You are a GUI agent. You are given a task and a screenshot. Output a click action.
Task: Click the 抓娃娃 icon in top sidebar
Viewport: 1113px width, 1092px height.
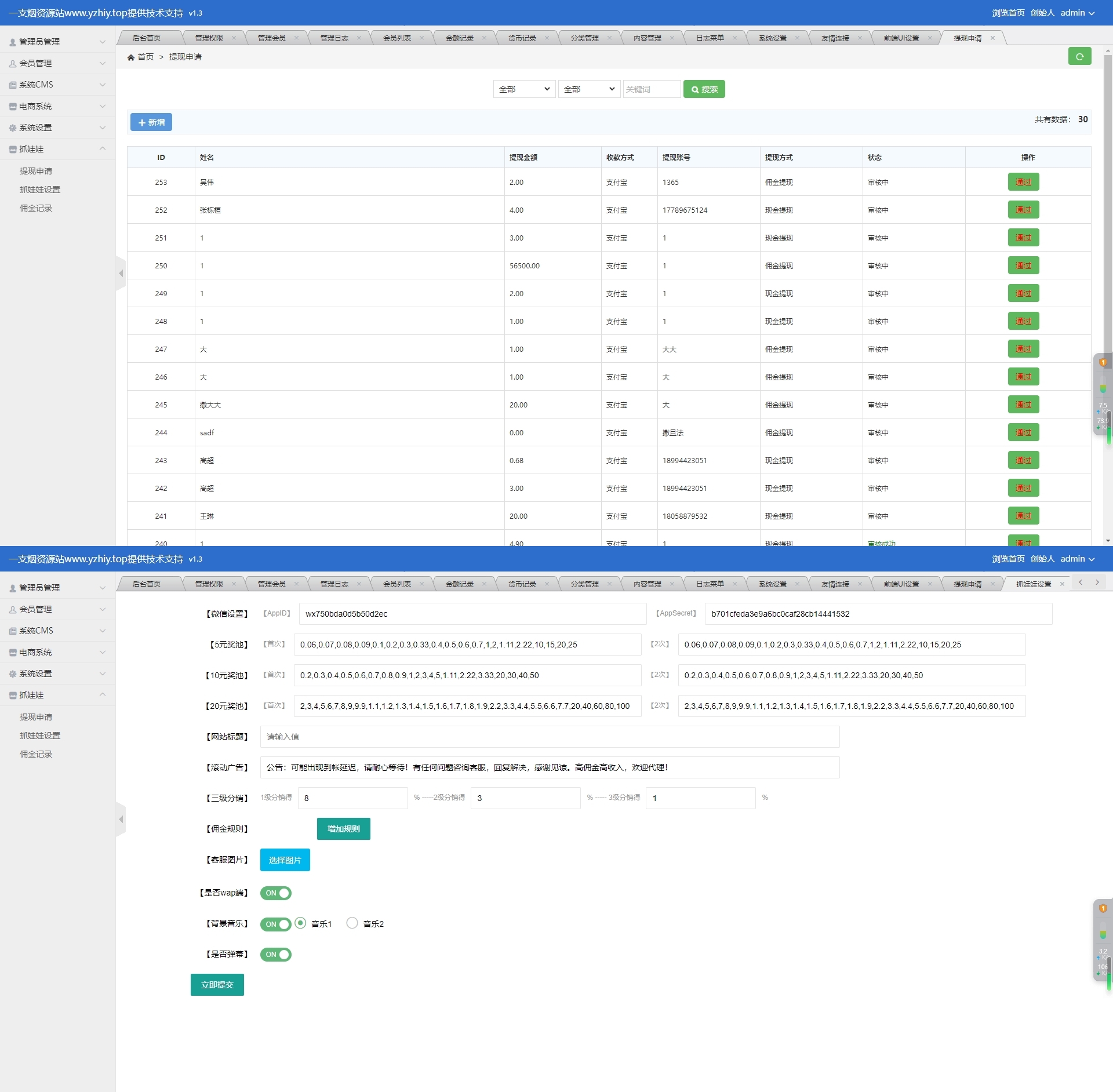pyautogui.click(x=13, y=149)
